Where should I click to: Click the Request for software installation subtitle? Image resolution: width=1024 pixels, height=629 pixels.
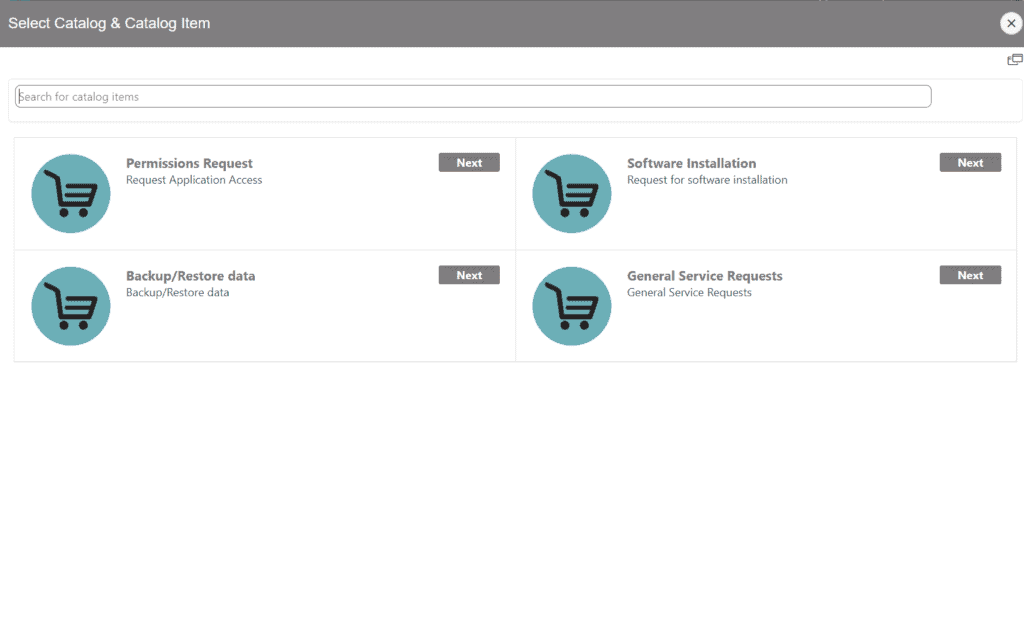(x=706, y=180)
